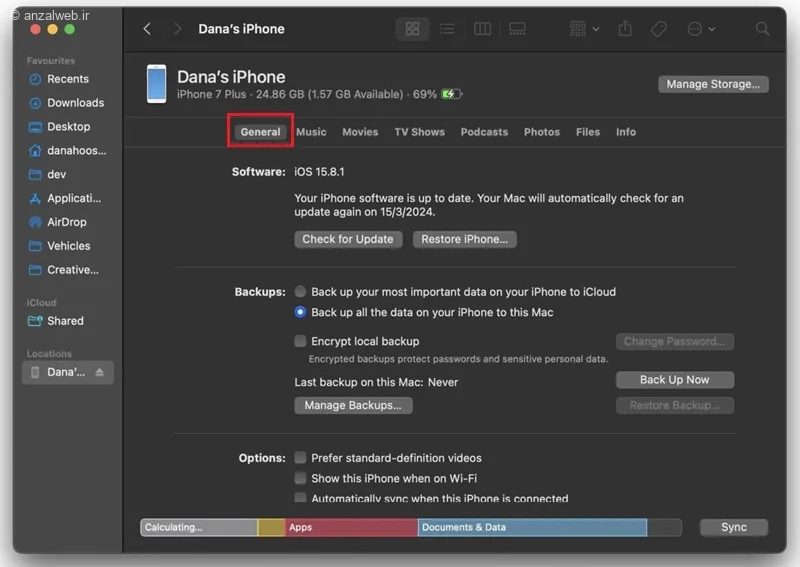The width and height of the screenshot is (800, 567).
Task: Click the Share toolbar icon
Action: (625, 29)
